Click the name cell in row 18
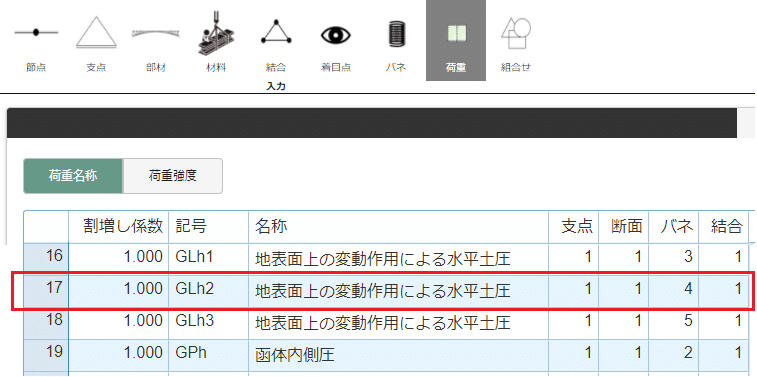Viewport: 757px width, 377px height. click(398, 323)
